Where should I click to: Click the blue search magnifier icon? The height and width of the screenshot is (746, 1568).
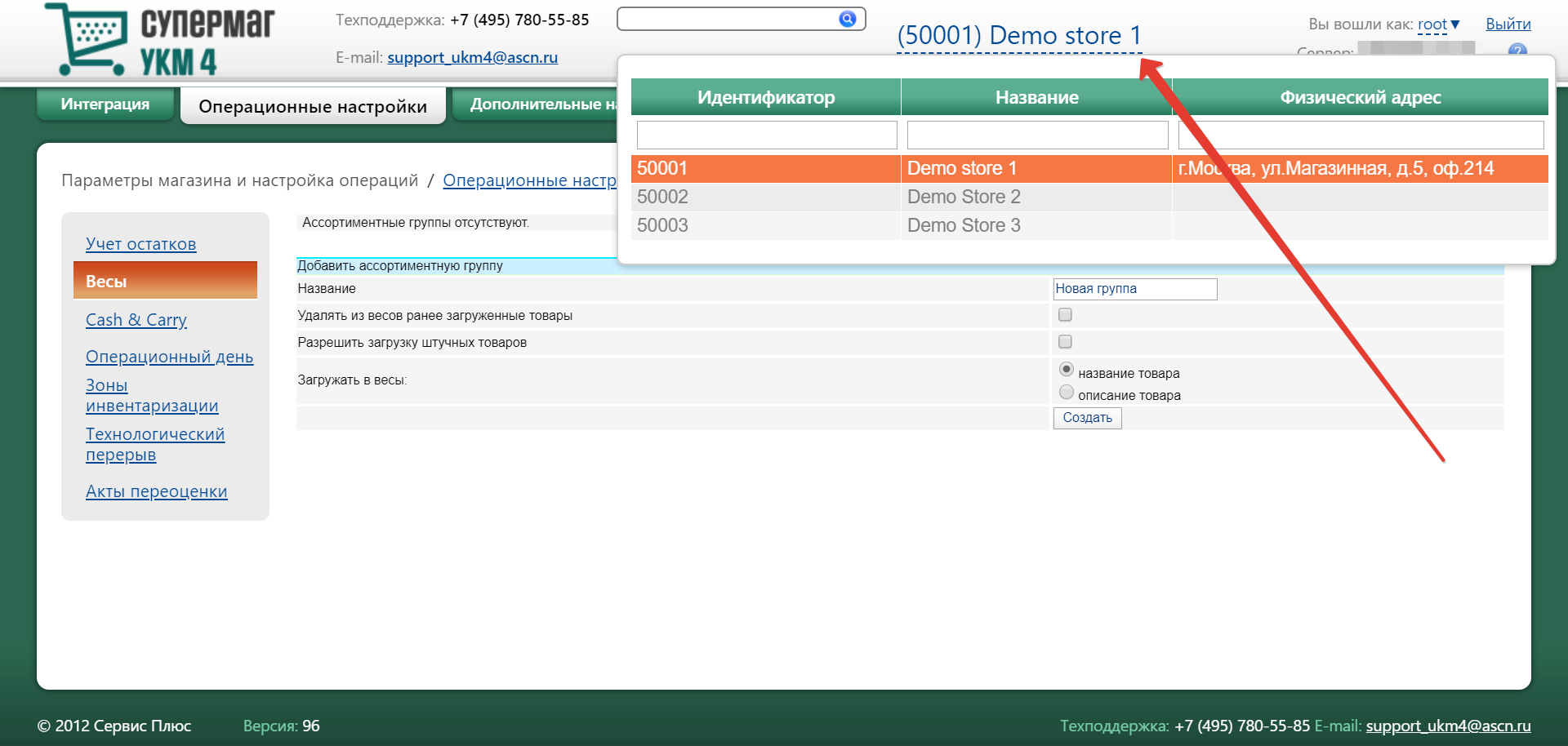(847, 19)
